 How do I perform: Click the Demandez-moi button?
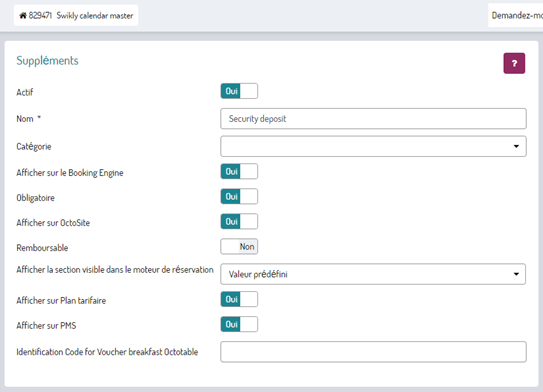516,16
